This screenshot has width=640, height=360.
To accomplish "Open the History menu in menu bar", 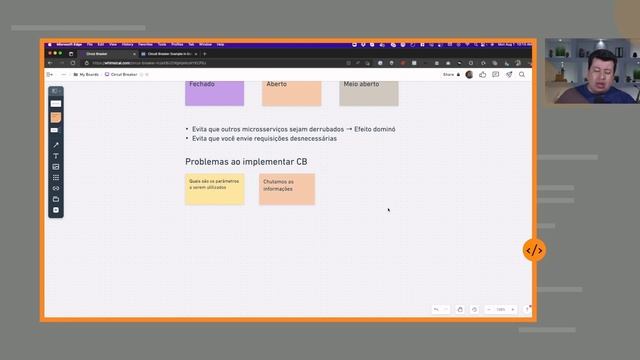I will pos(127,44).
